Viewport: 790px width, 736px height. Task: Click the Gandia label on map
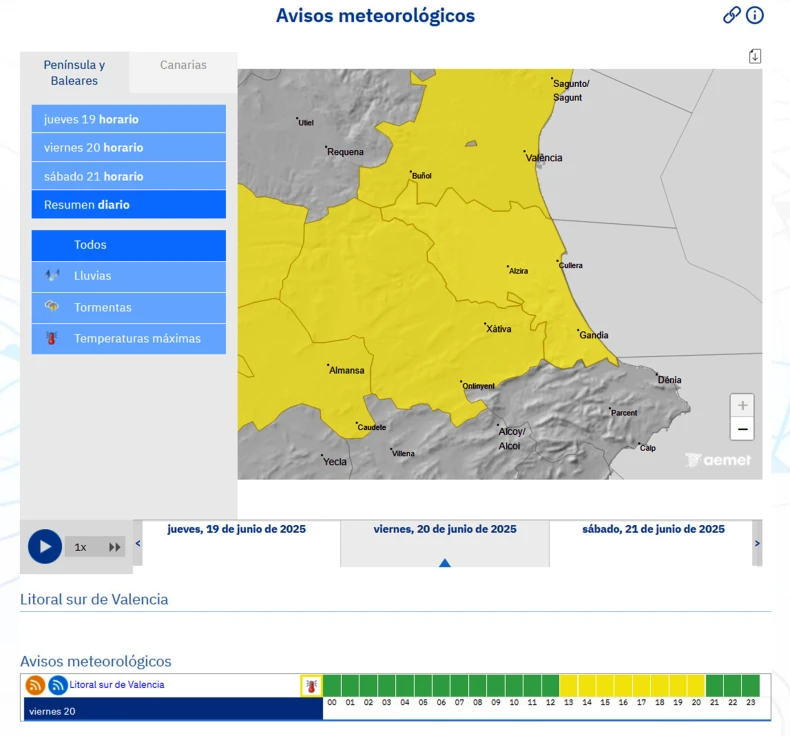pos(594,335)
